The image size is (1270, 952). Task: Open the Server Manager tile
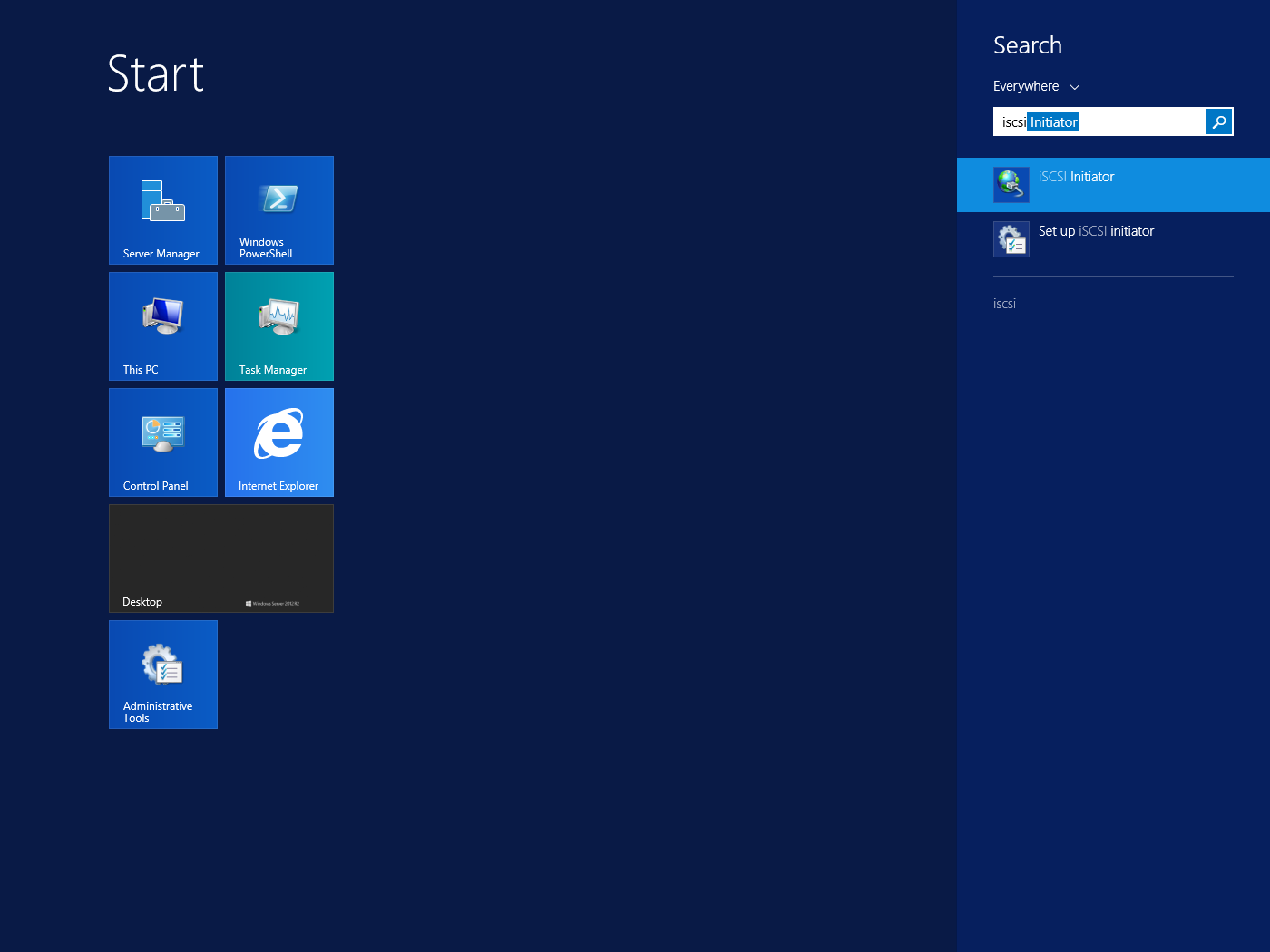click(x=163, y=210)
